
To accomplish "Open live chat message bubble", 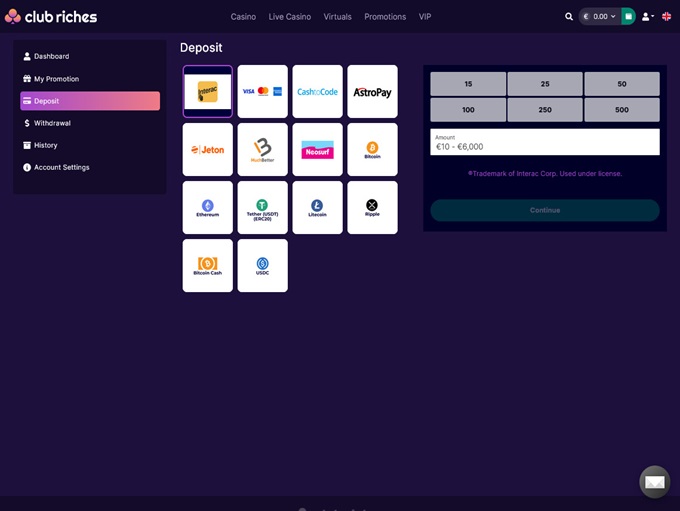I will click(654, 482).
